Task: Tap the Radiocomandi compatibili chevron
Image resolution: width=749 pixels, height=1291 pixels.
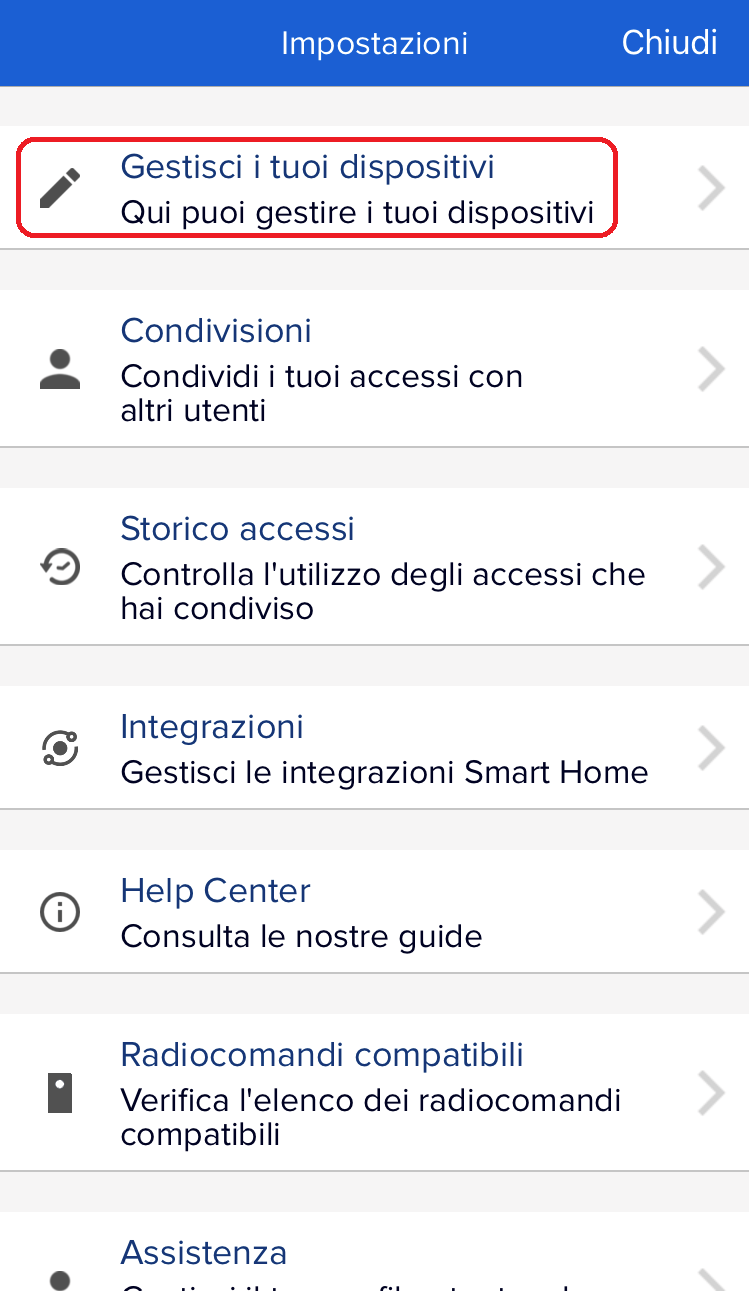Action: [710, 1093]
